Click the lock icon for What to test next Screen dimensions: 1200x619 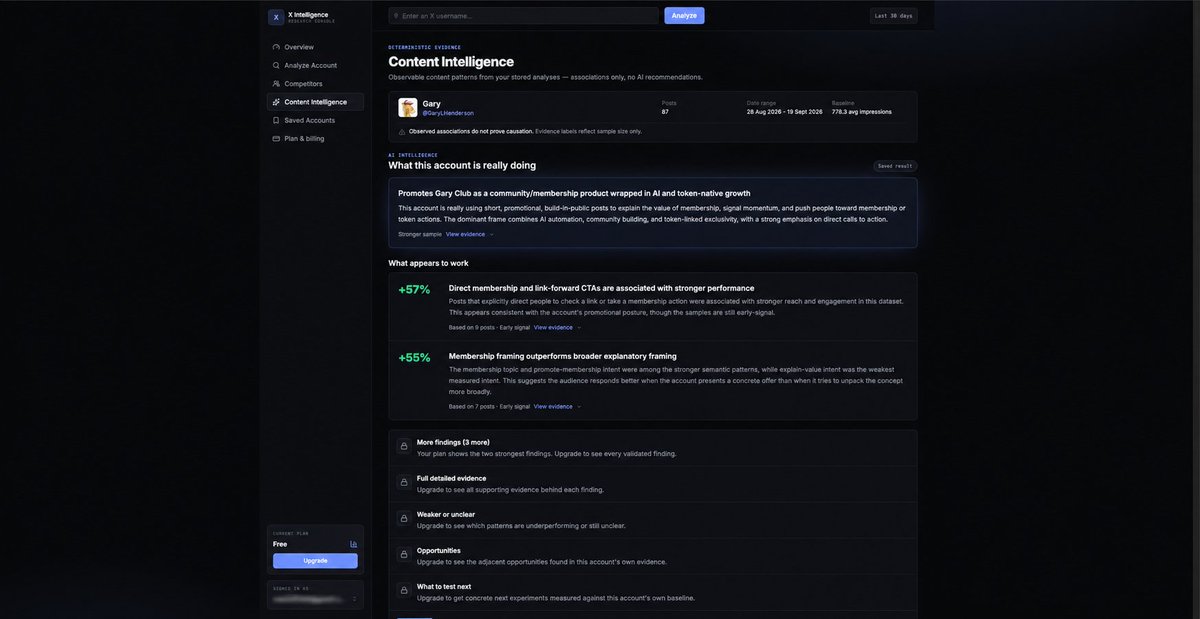coord(404,591)
